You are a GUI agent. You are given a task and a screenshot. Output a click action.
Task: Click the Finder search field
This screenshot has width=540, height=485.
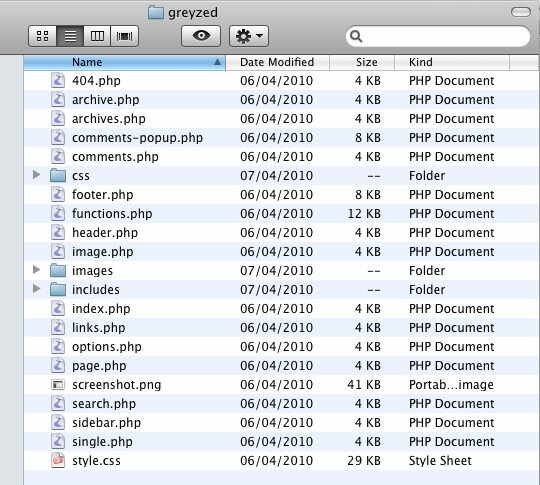[x=438, y=36]
